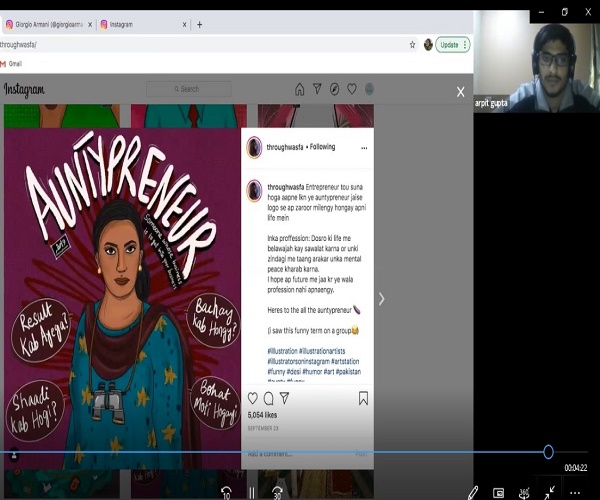
Task: Open the #pakistan hashtag
Action: tap(348, 371)
